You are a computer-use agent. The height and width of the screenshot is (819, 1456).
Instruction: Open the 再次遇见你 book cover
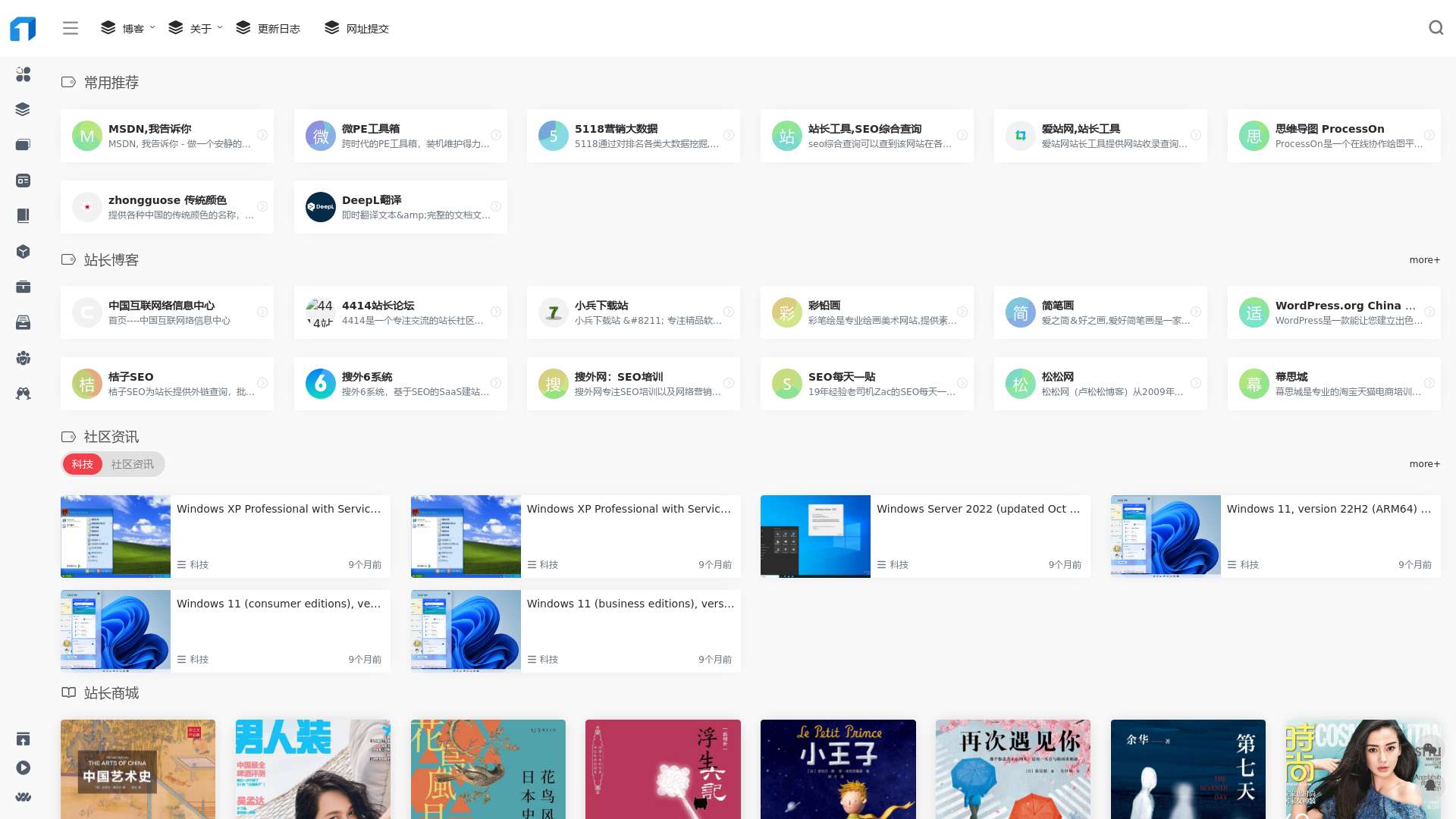pyautogui.click(x=1013, y=769)
